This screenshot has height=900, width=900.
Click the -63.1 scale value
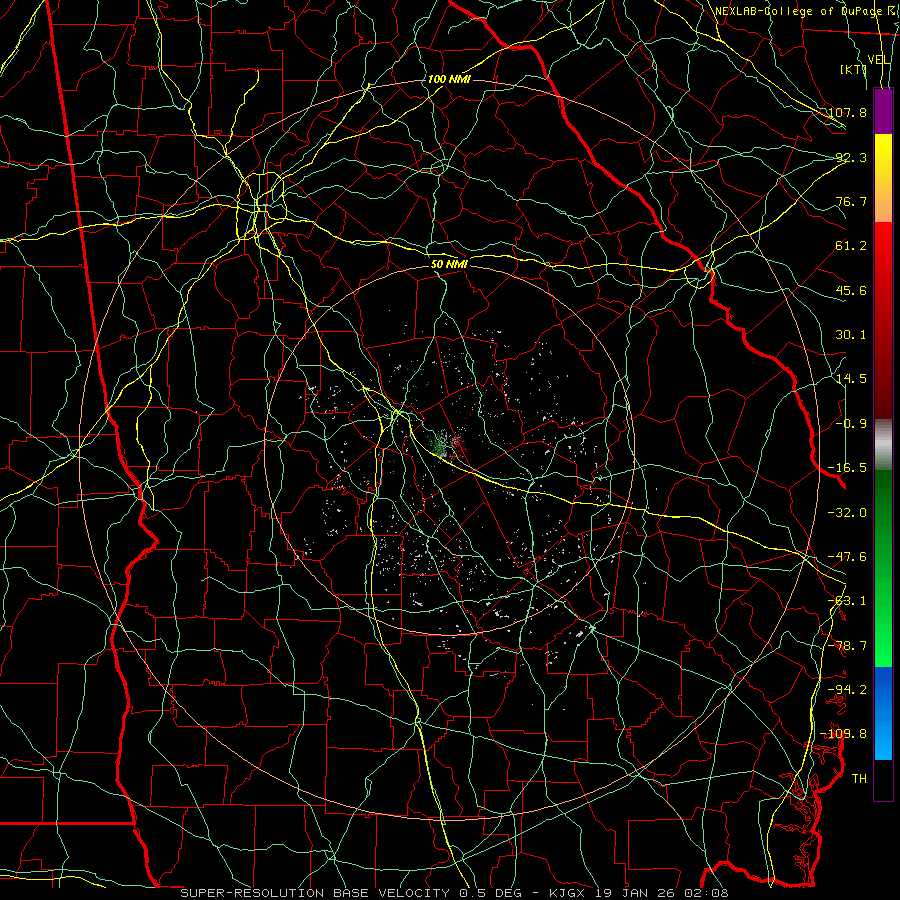[847, 601]
